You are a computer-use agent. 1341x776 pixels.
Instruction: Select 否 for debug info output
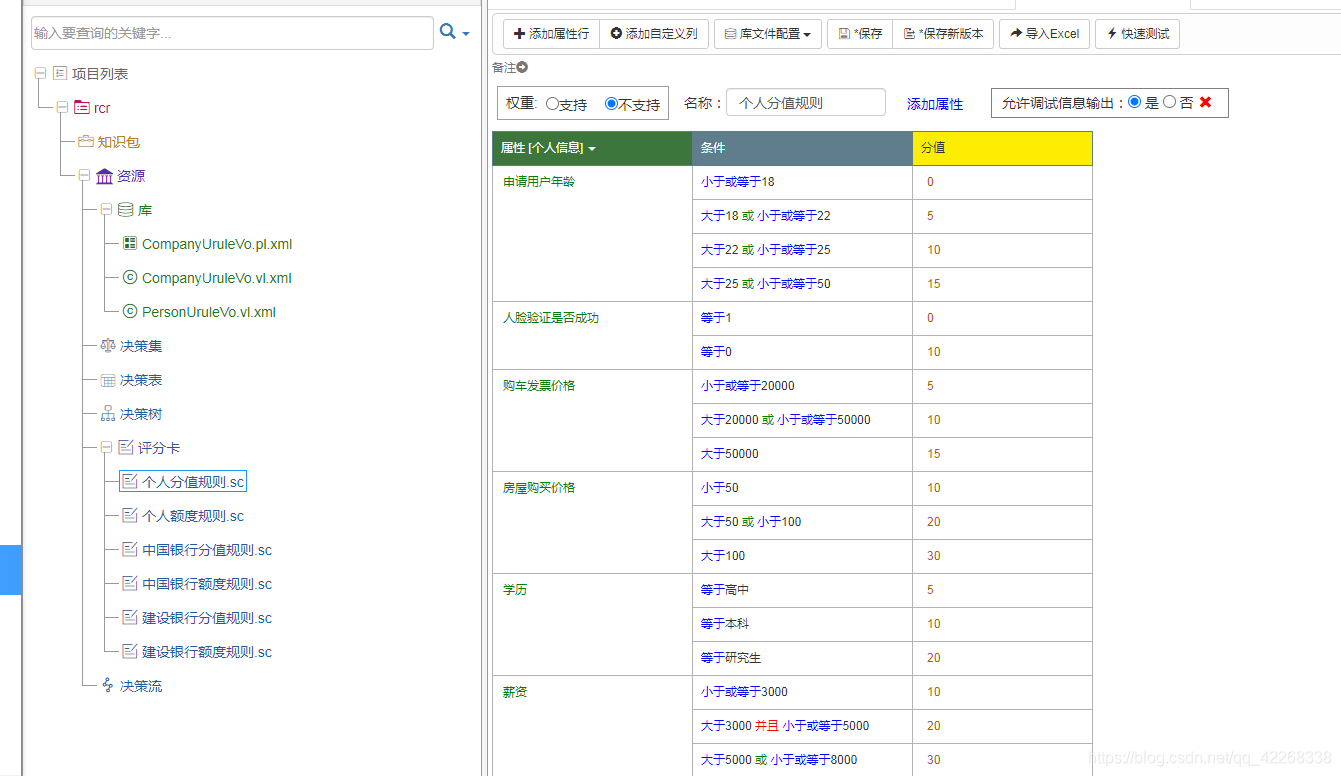[x=1170, y=102]
